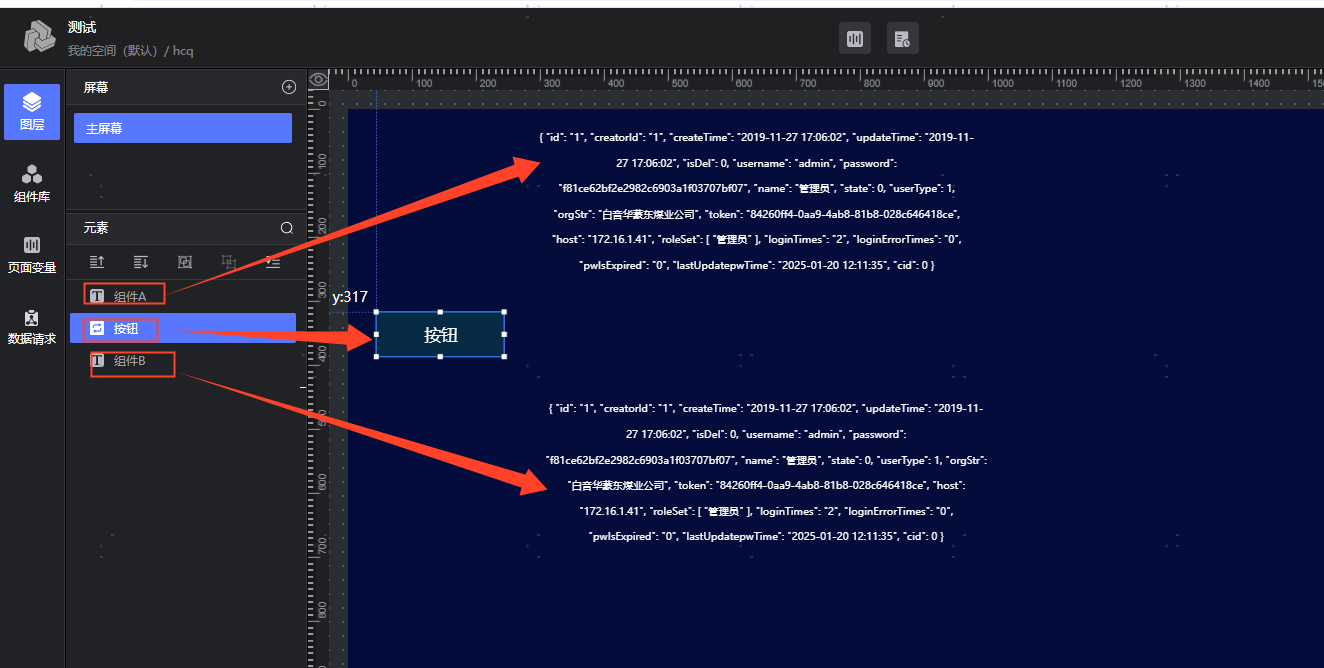This screenshot has width=1324, height=668.
Task: Click the 按钮 button on canvas
Action: point(440,335)
